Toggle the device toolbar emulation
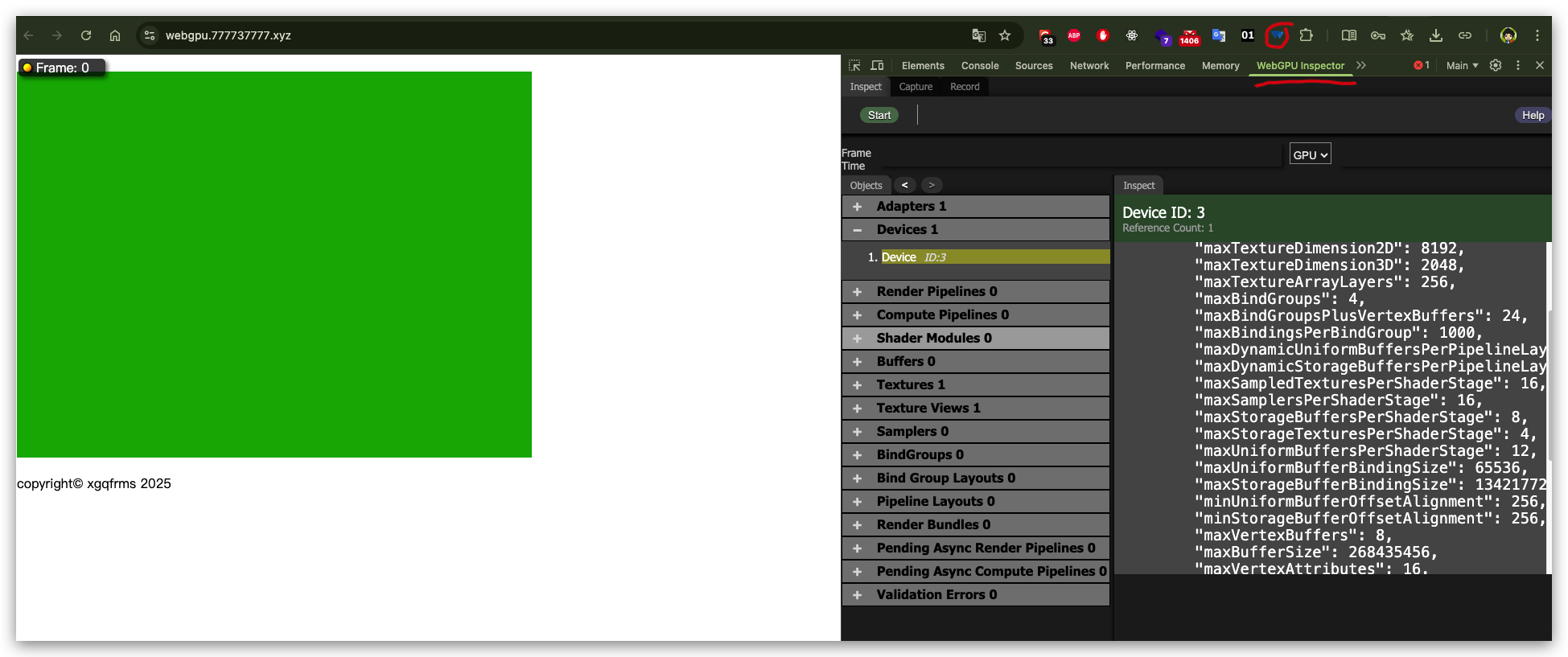The height and width of the screenshot is (657, 1568). [878, 65]
